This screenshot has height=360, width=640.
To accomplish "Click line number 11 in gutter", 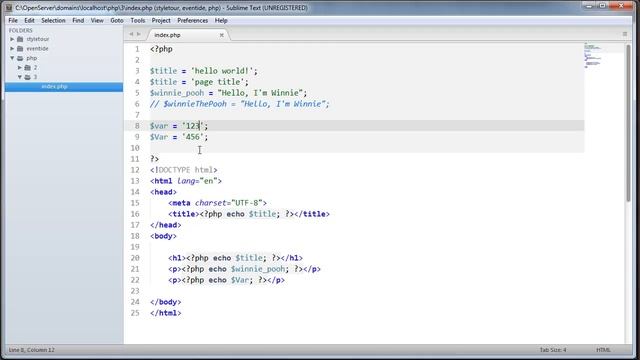I will [135, 159].
